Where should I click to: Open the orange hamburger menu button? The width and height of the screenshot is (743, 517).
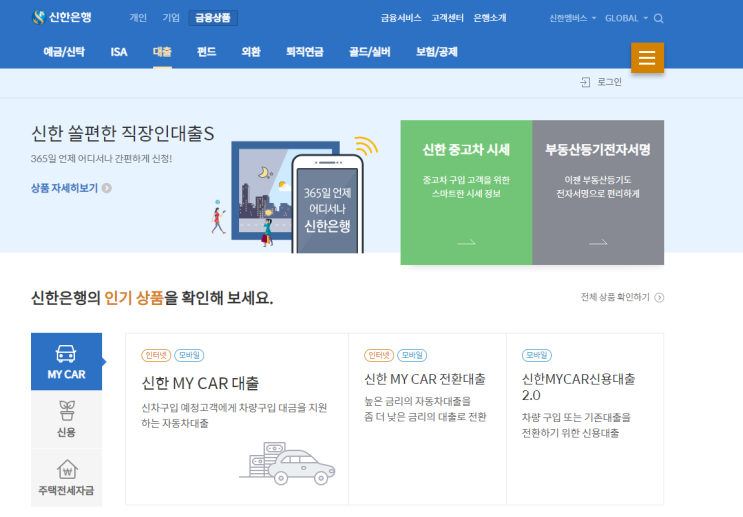point(647,58)
